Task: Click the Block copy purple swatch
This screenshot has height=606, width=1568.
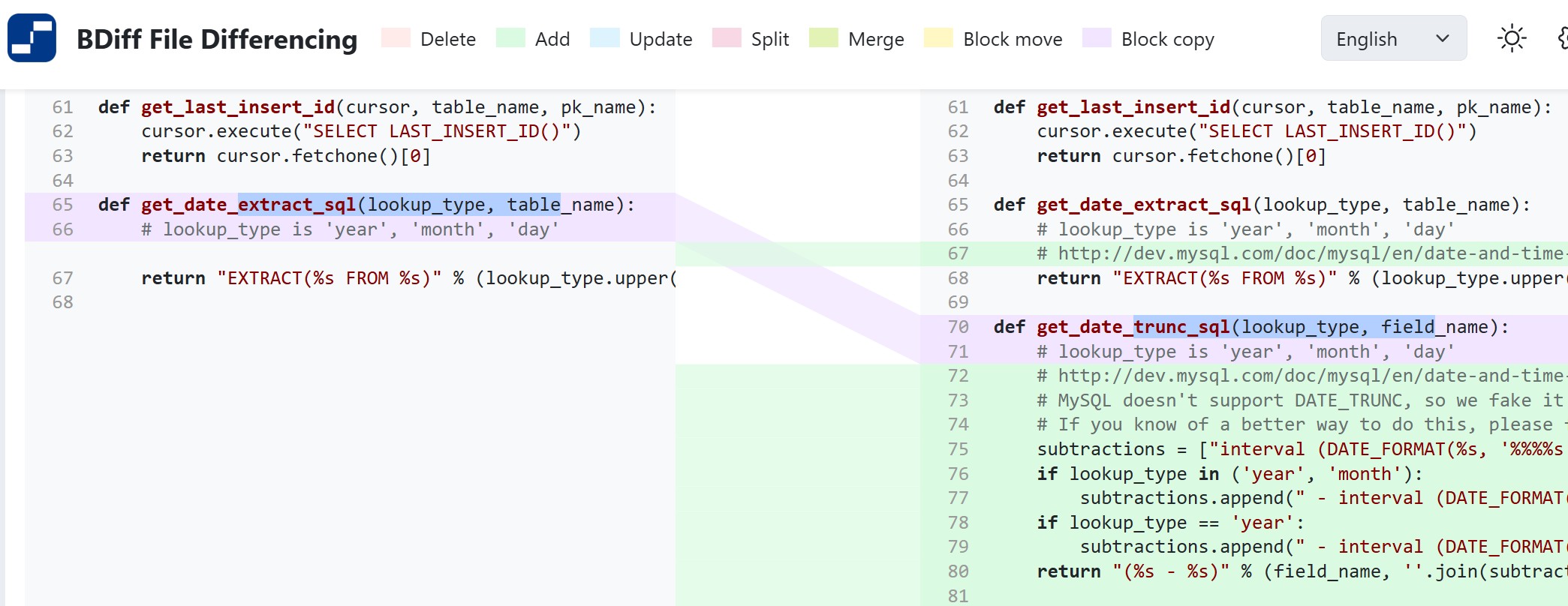Action: coord(1097,38)
